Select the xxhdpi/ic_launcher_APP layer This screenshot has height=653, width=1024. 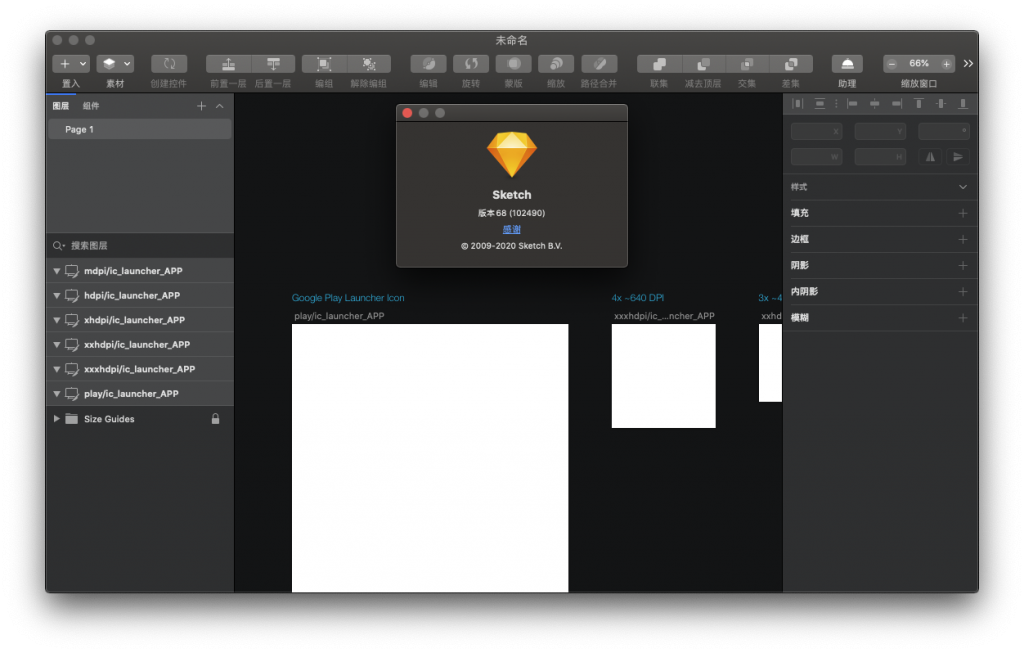[x=140, y=345]
